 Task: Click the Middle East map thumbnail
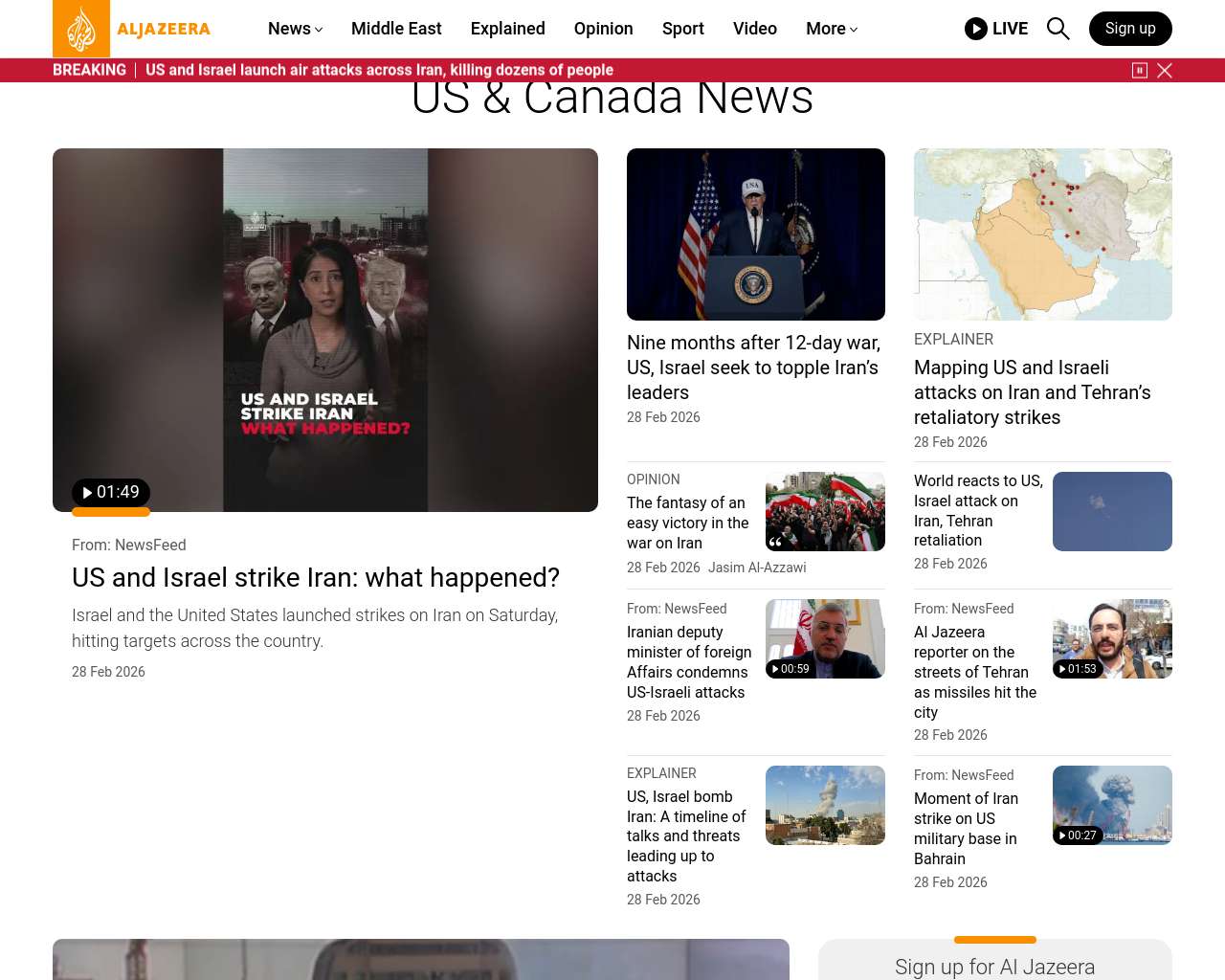click(1043, 234)
